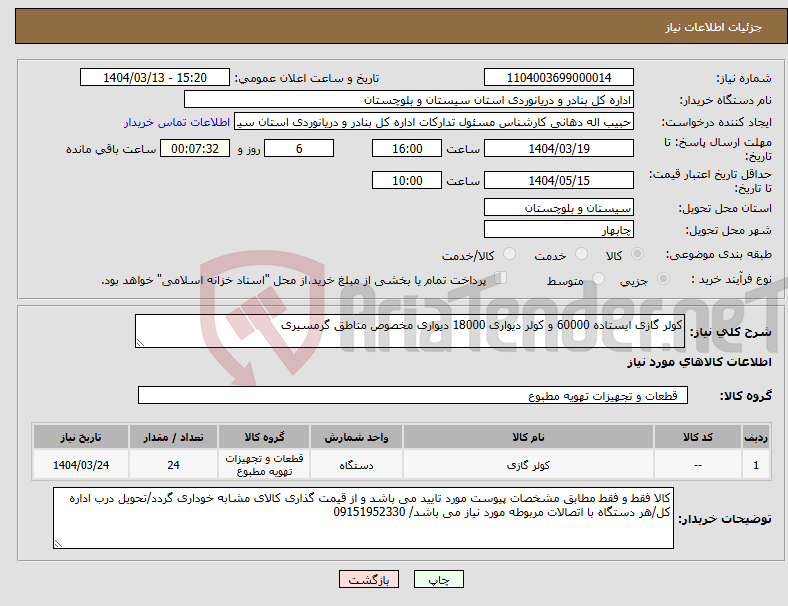Screen dimensions: 788x606
Task: Click the ردیف column header
Action: pos(755,437)
